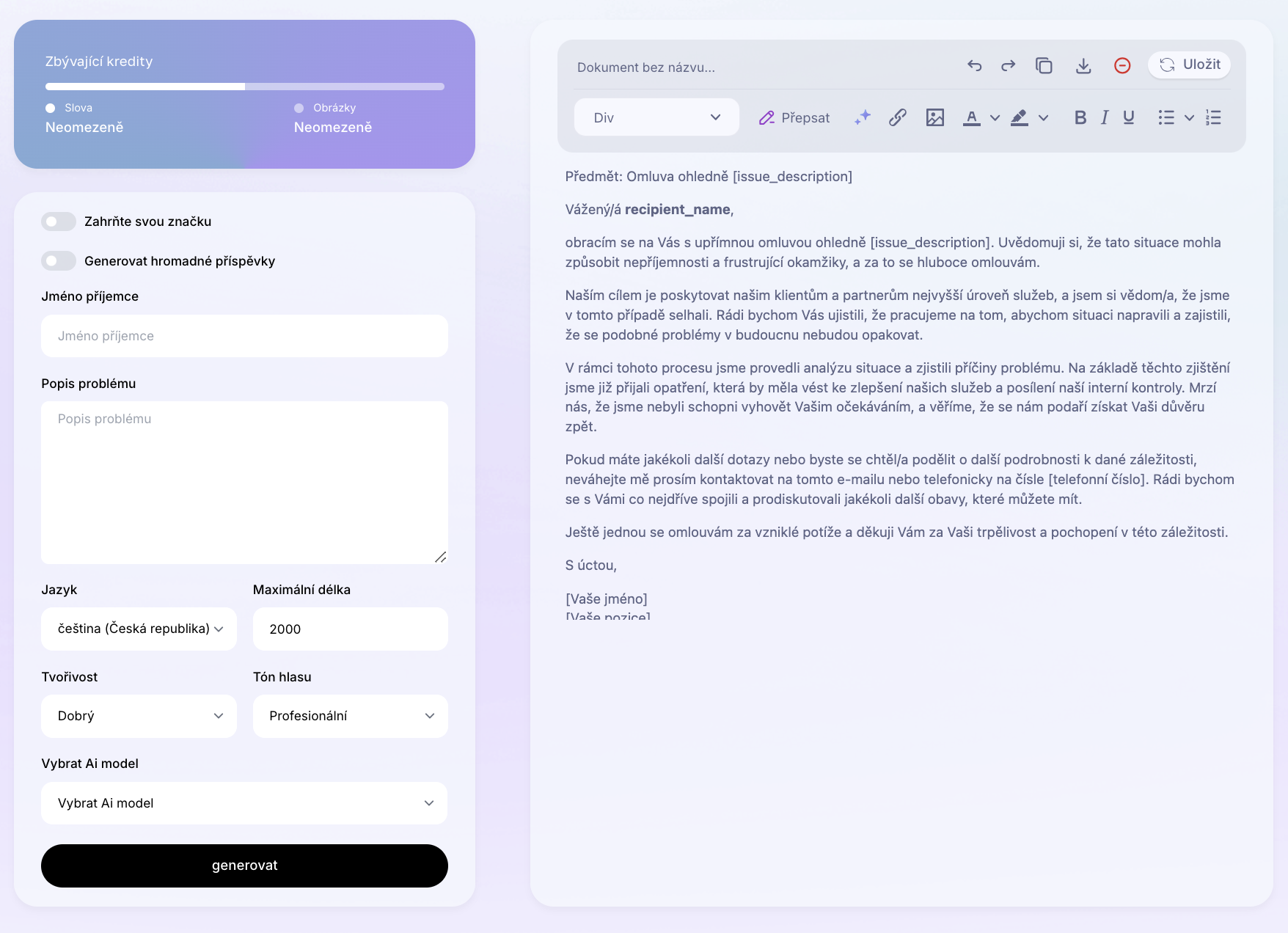
Task: Click the generovat button
Action: (244, 866)
